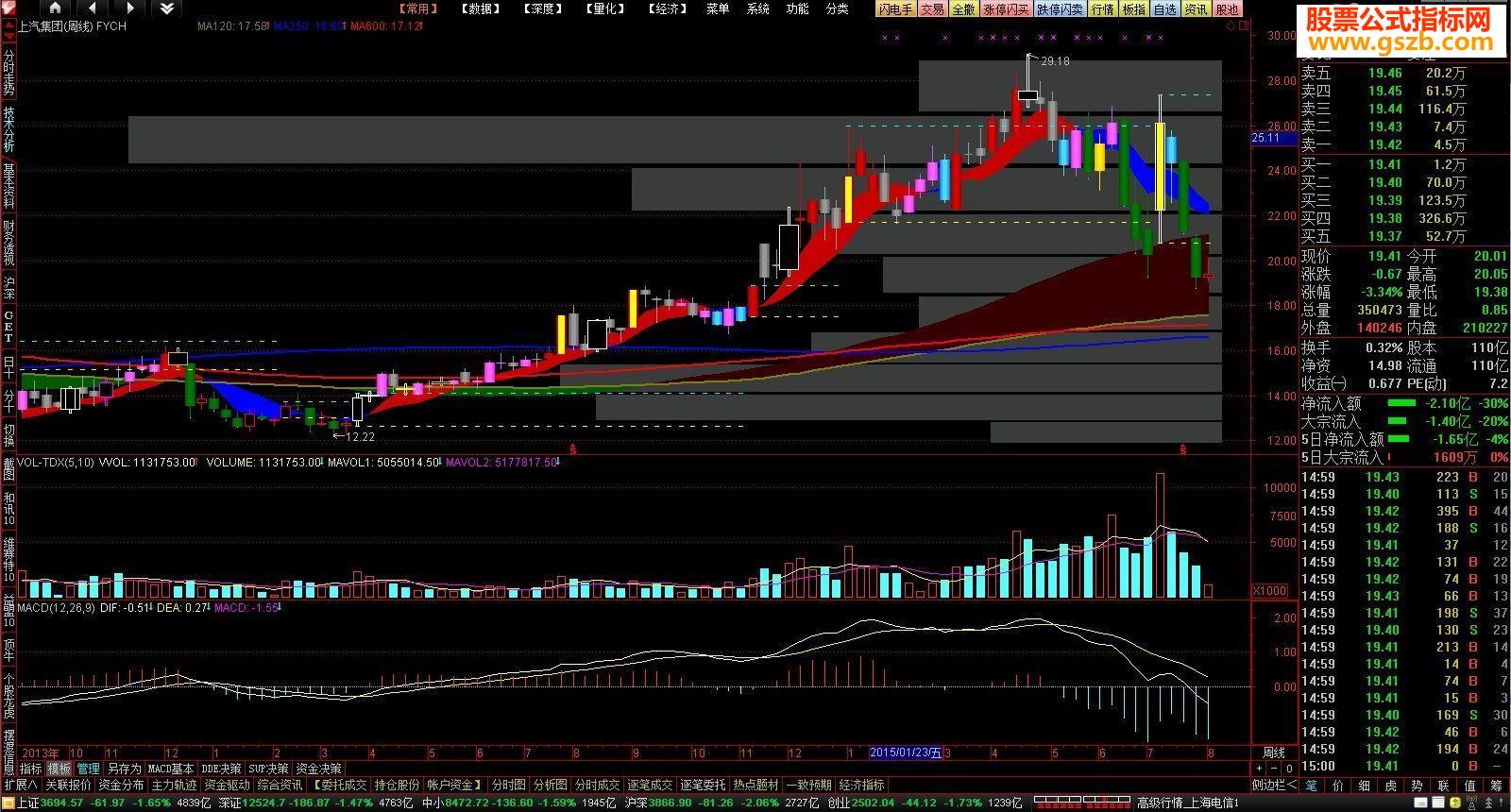Select the 价 tab in quote panel
Image resolution: width=1511 pixels, height=812 pixels.
(1338, 785)
